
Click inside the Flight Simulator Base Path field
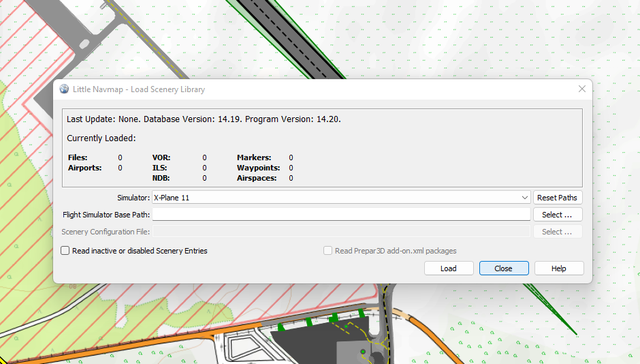coord(341,214)
